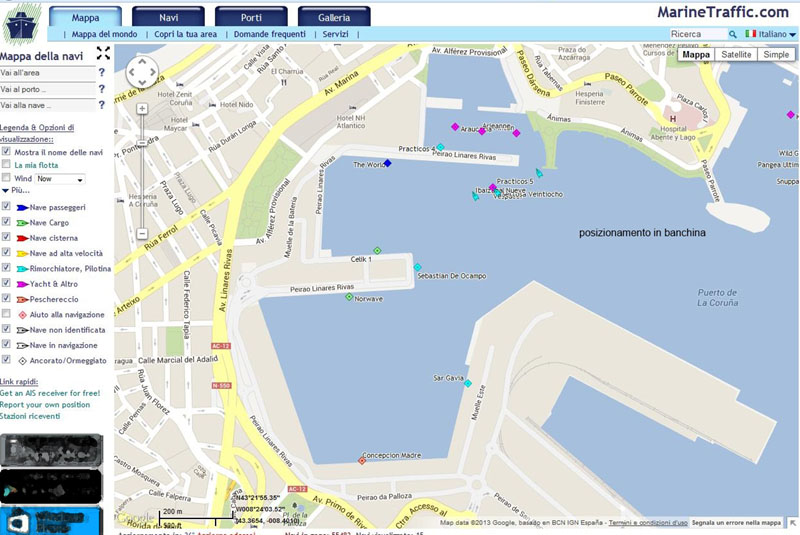The image size is (800, 535).
Task: Open help for Vai al porto
Action: [102, 89]
